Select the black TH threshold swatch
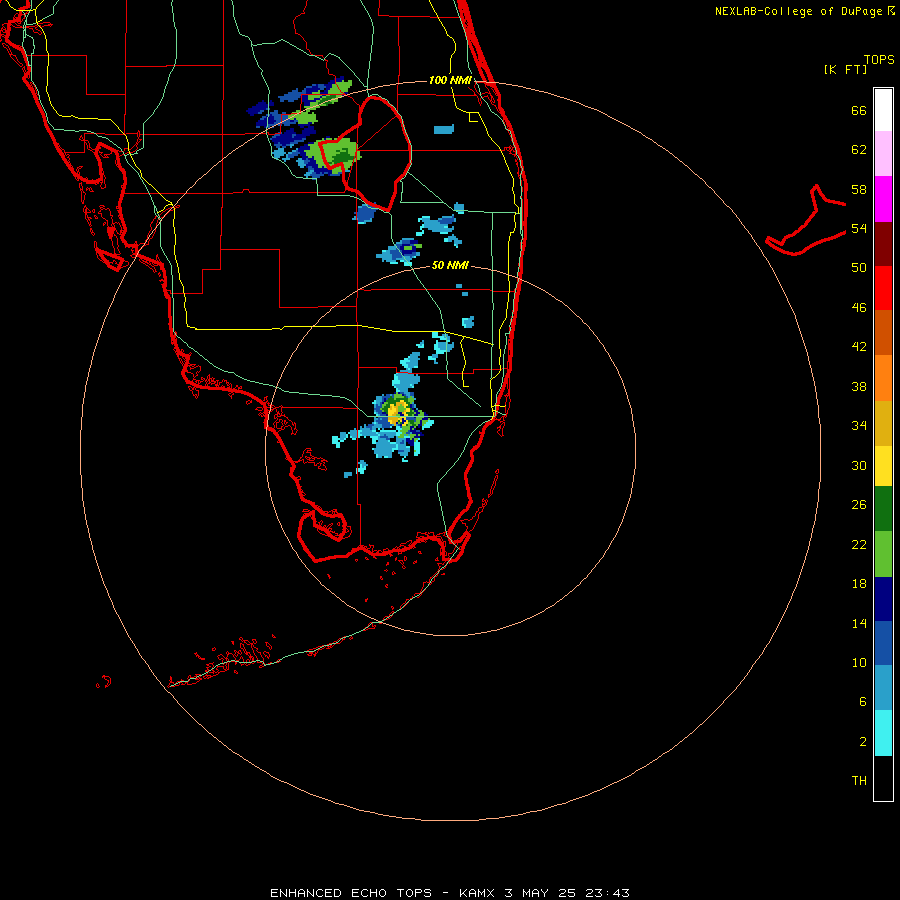Viewport: 900px width, 900px height. tap(883, 778)
